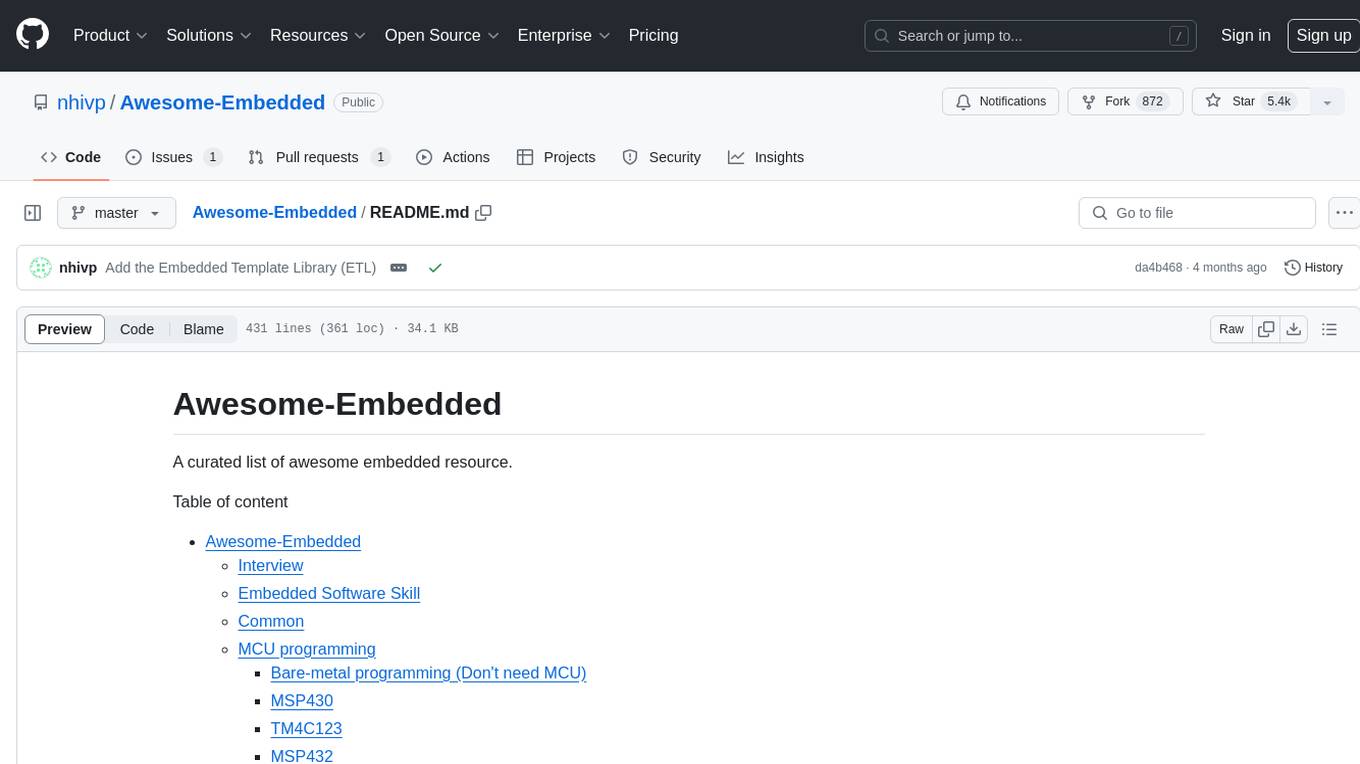Expand the Resources menu
The width and height of the screenshot is (1360, 764).
[x=317, y=35]
